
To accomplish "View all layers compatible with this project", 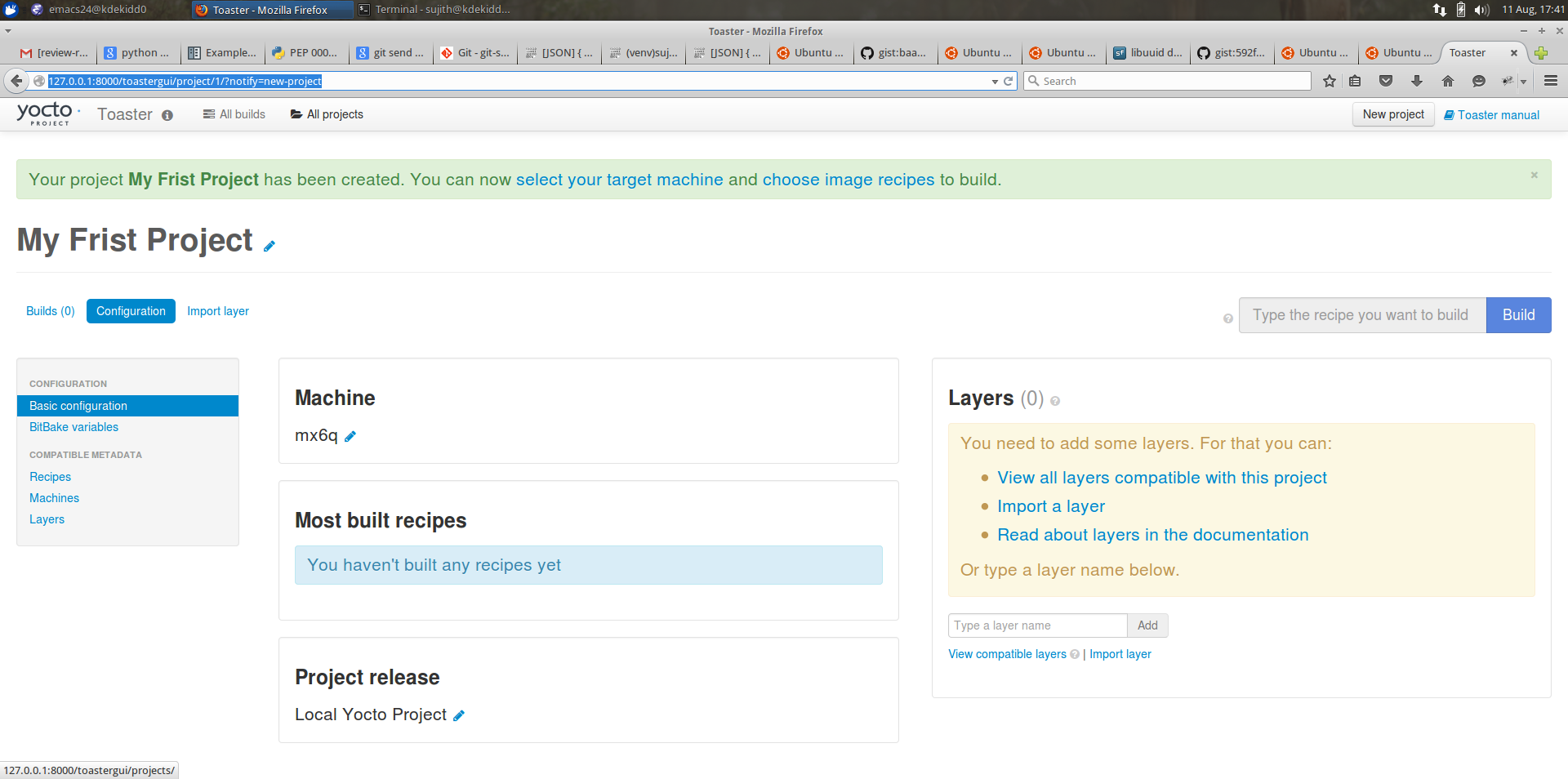I will pos(1162,478).
